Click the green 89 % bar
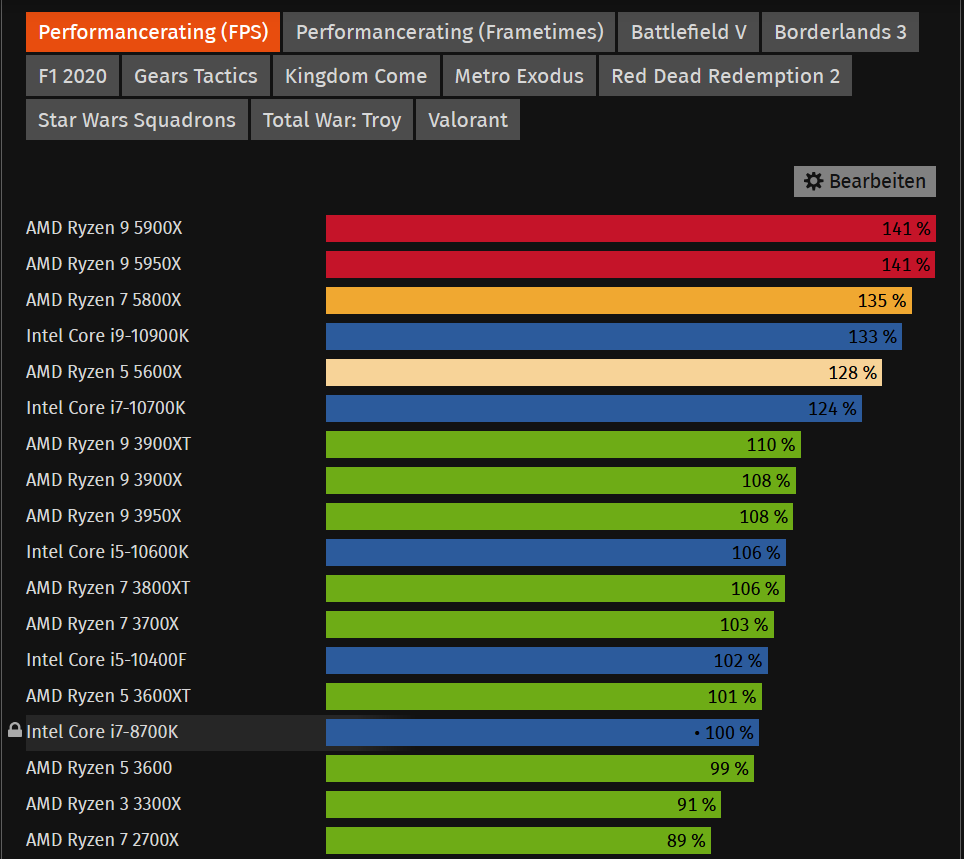Image resolution: width=964 pixels, height=859 pixels. pos(518,840)
